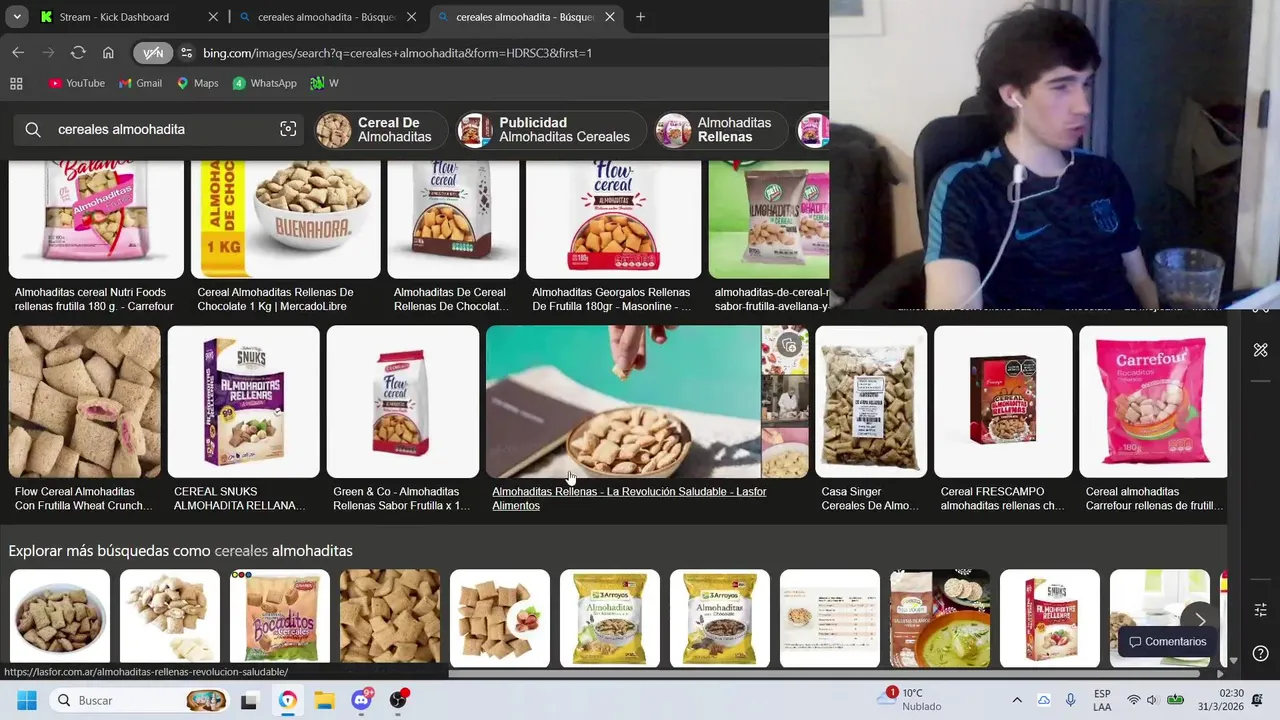Click save-to-collection icon on Lasfor image
This screenshot has width=1280, height=720.
click(789, 346)
